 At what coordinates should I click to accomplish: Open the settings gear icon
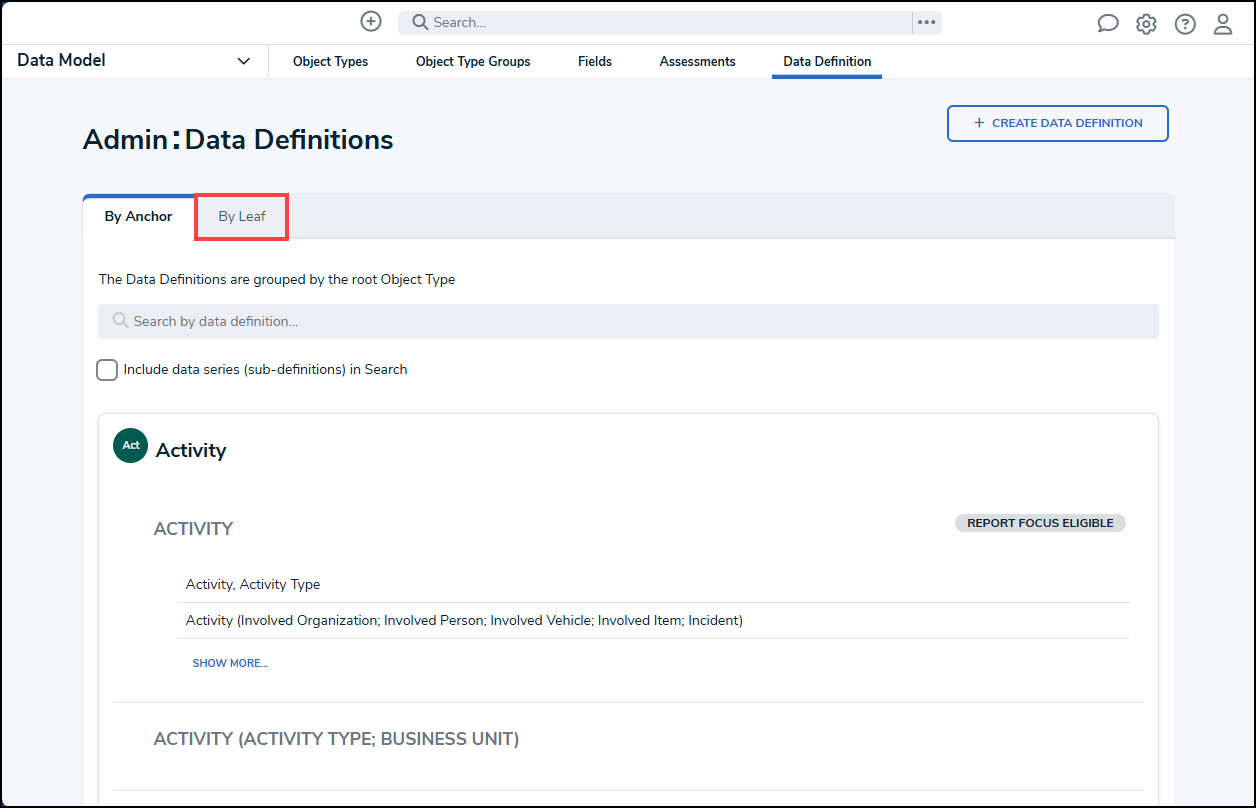click(1146, 24)
